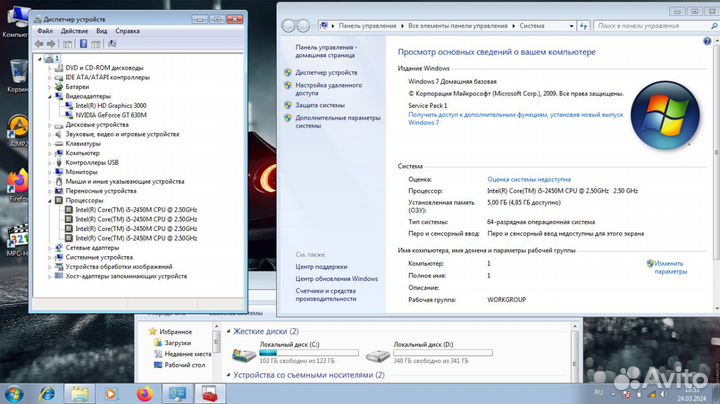The height and width of the screenshot is (404, 720).
Task: Expand IDE ATA/ATAPI контроллеры node
Action: pyautogui.click(x=50, y=78)
